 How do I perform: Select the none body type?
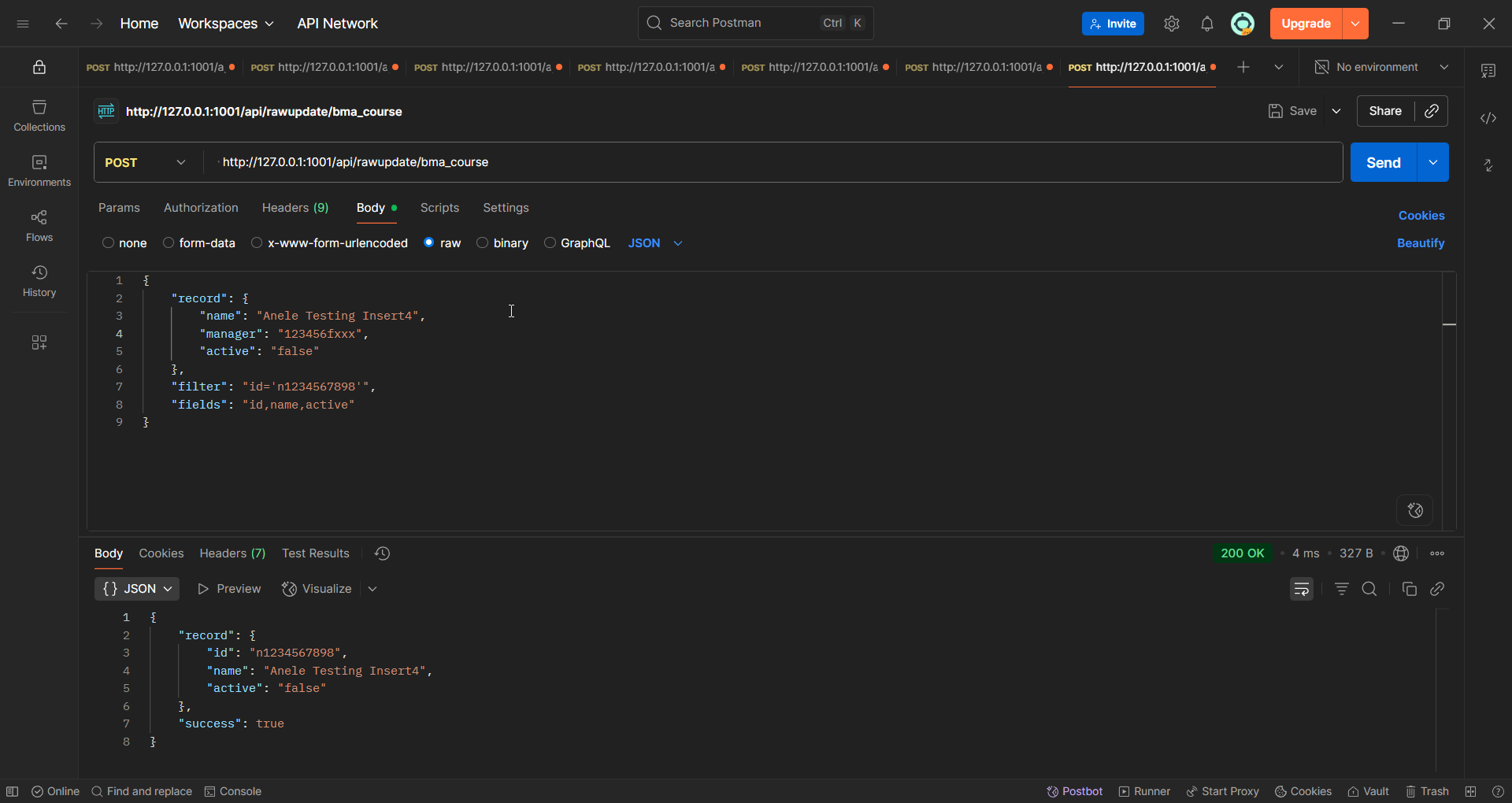point(124,243)
